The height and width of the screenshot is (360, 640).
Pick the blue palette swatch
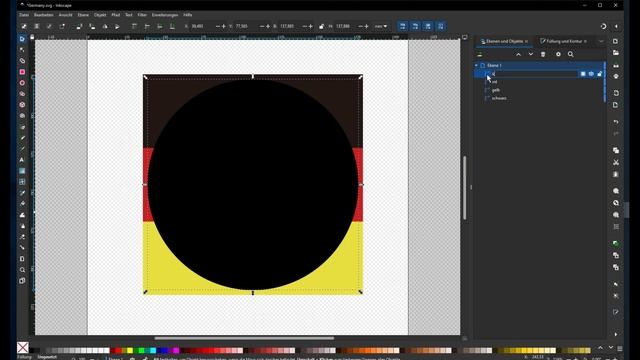click(x=164, y=350)
